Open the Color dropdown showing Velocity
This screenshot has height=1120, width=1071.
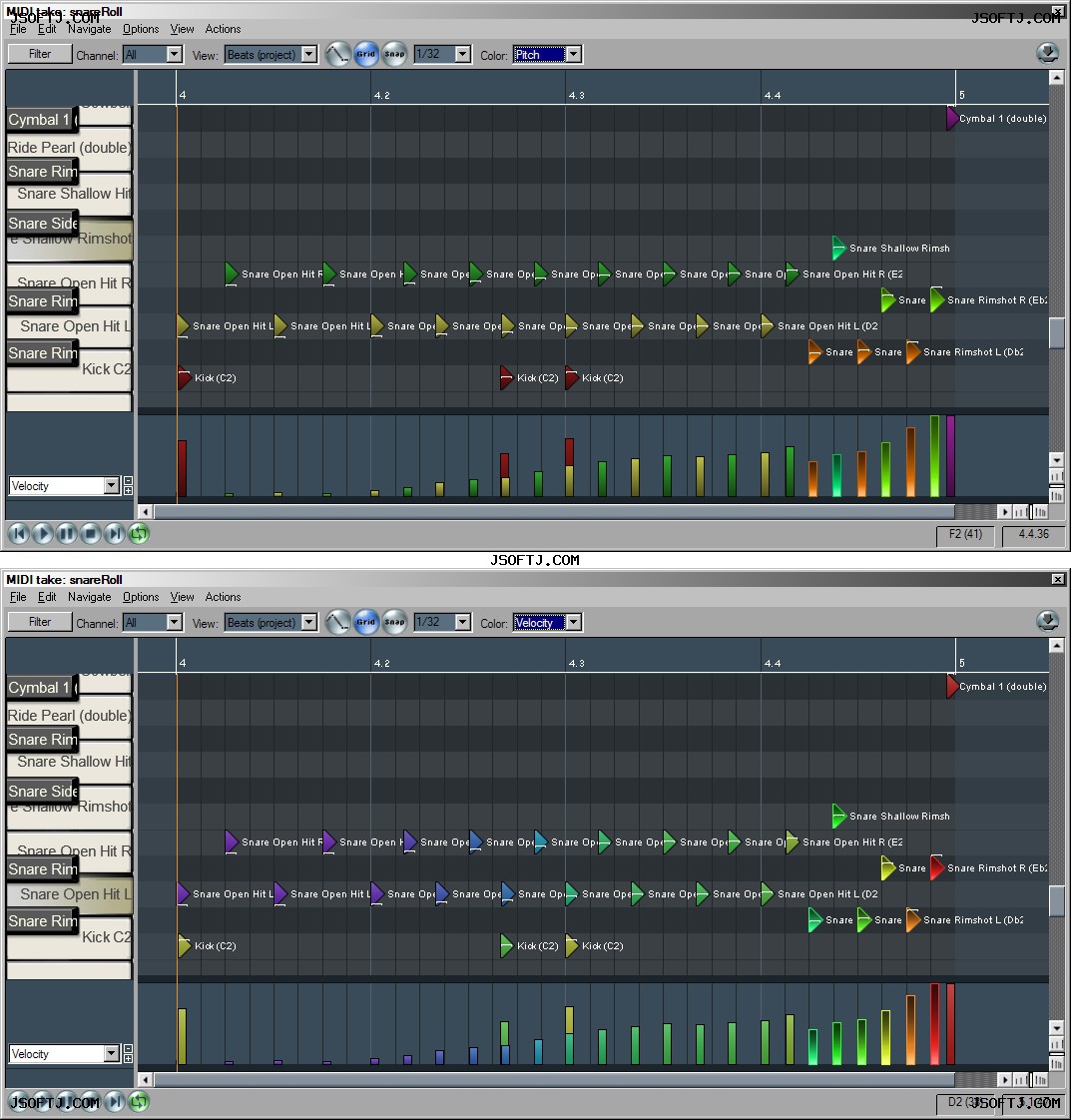coord(547,622)
